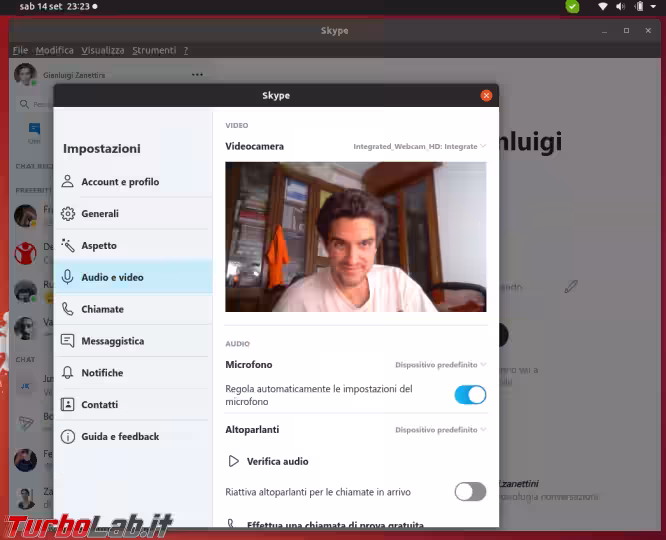Viewport: 666px width, 540px height.
Task: Click the gear icon beside Generali
Action: point(68,214)
